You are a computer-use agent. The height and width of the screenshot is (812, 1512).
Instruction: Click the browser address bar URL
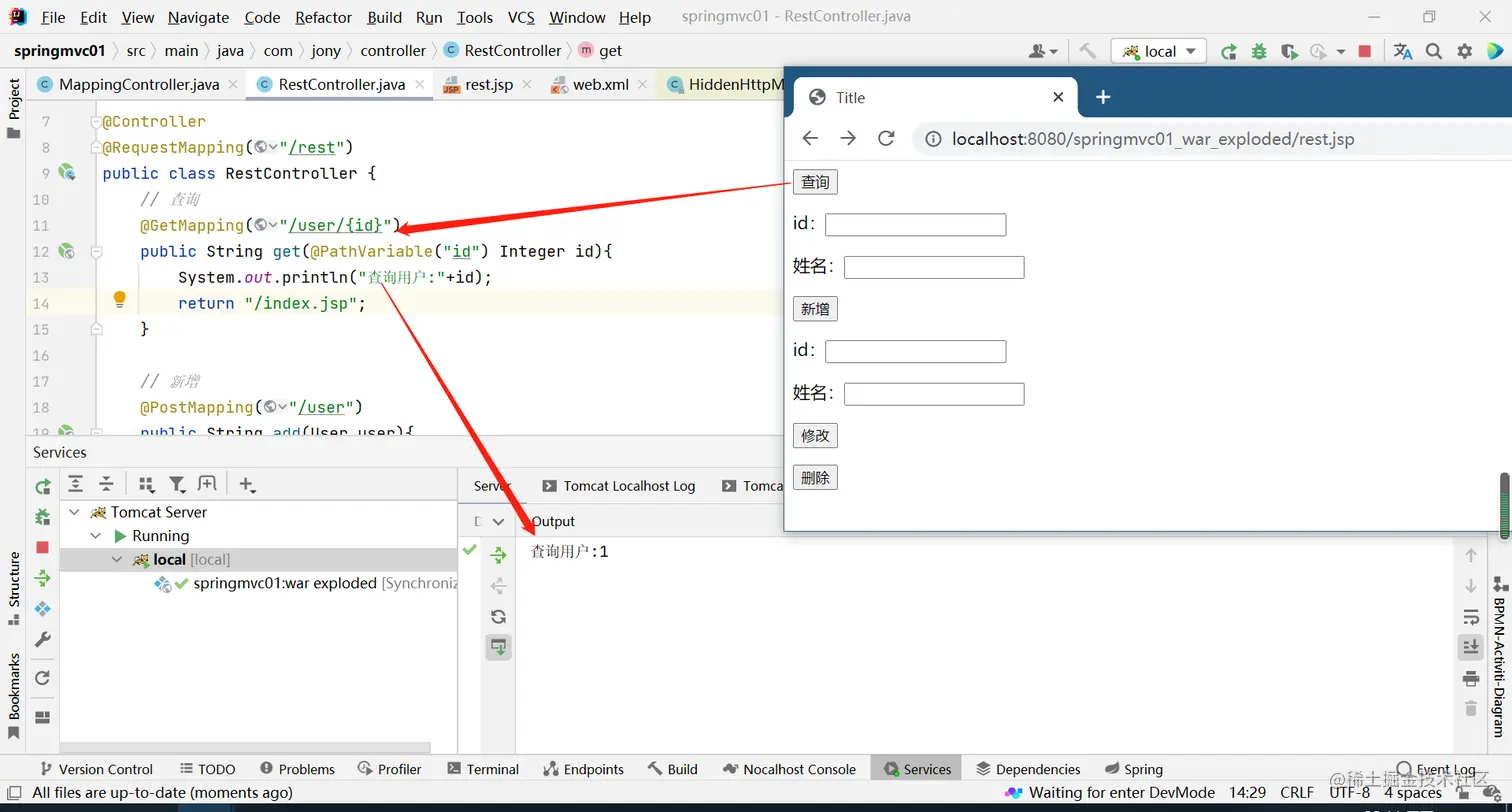pos(1153,139)
